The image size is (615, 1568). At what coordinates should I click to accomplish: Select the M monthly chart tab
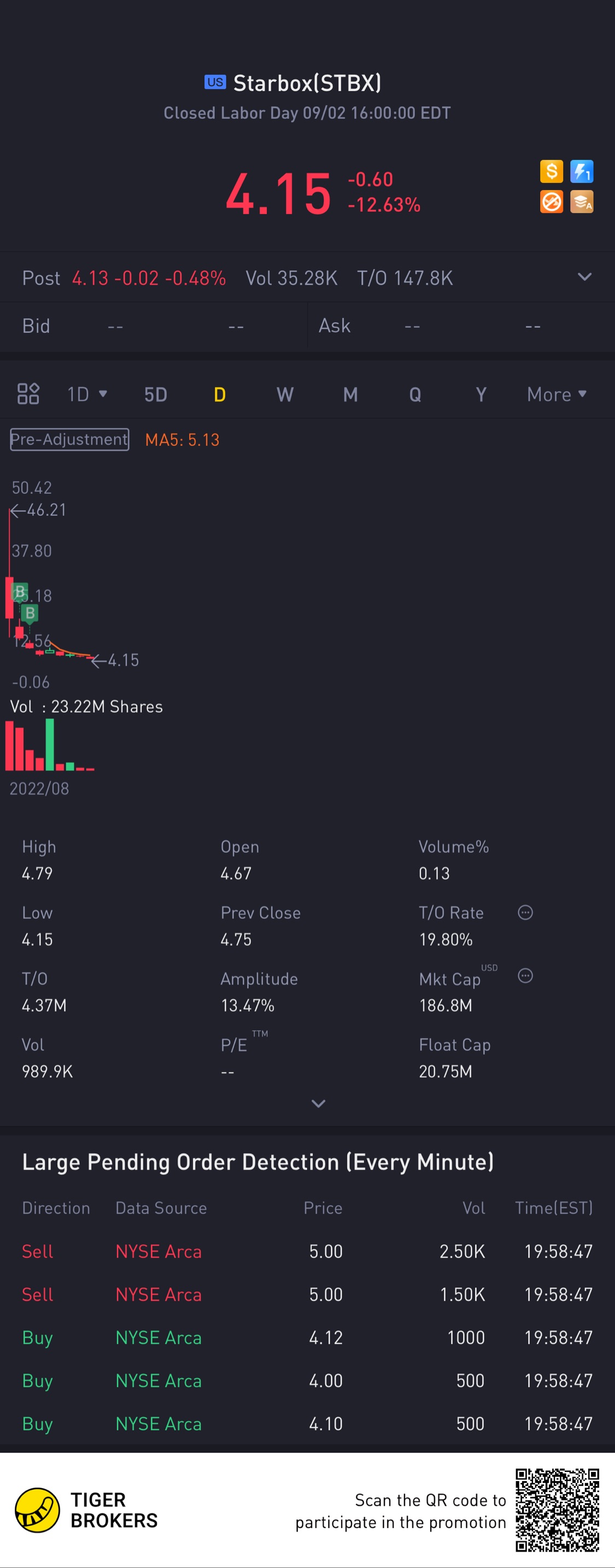point(350,394)
